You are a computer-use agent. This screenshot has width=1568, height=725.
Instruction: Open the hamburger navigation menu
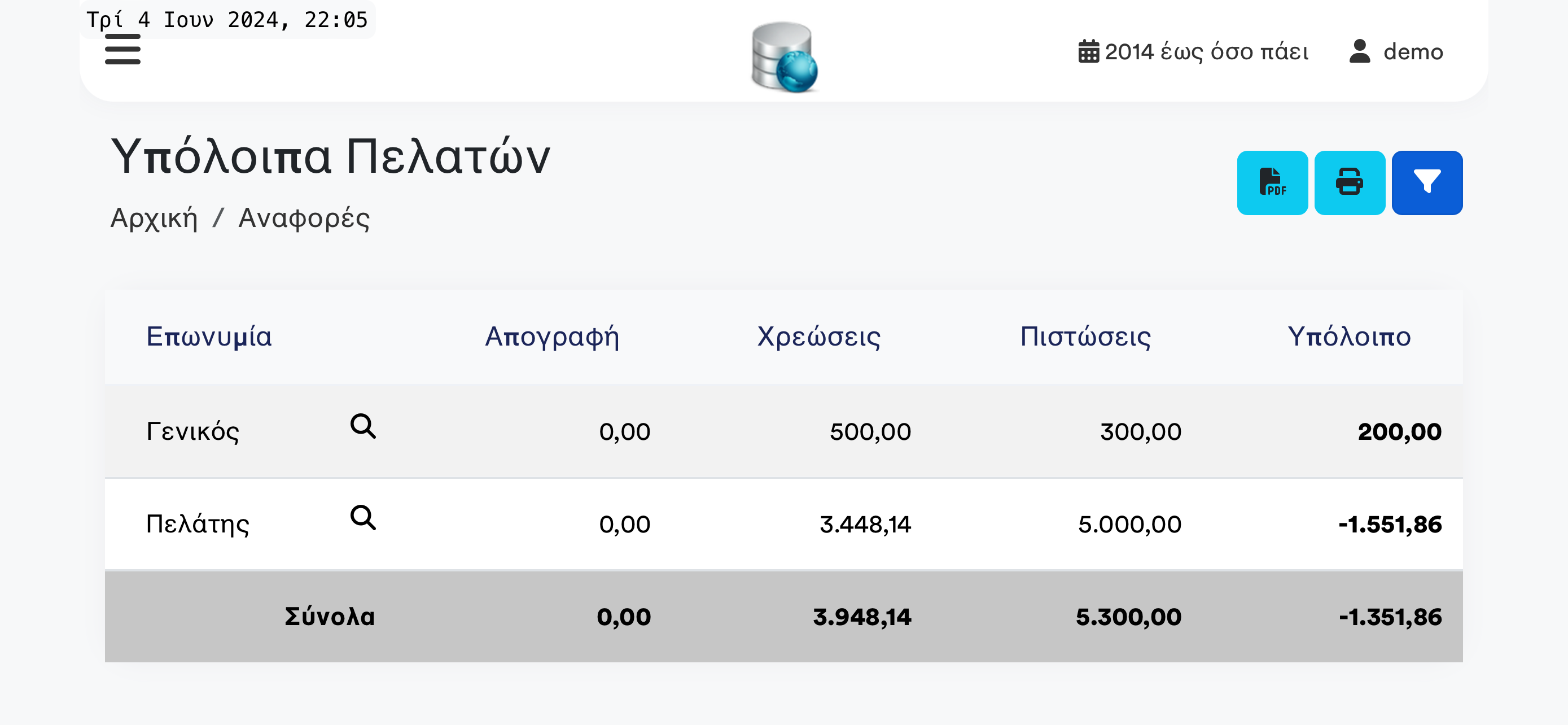[122, 49]
